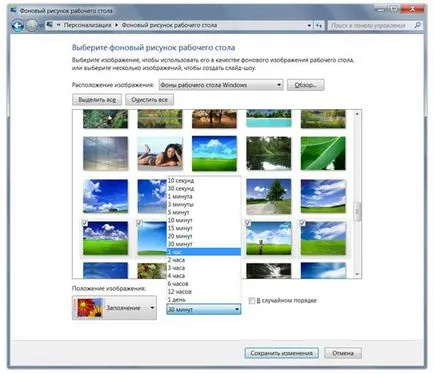Go back with the blue Back arrow

[x=18, y=25]
